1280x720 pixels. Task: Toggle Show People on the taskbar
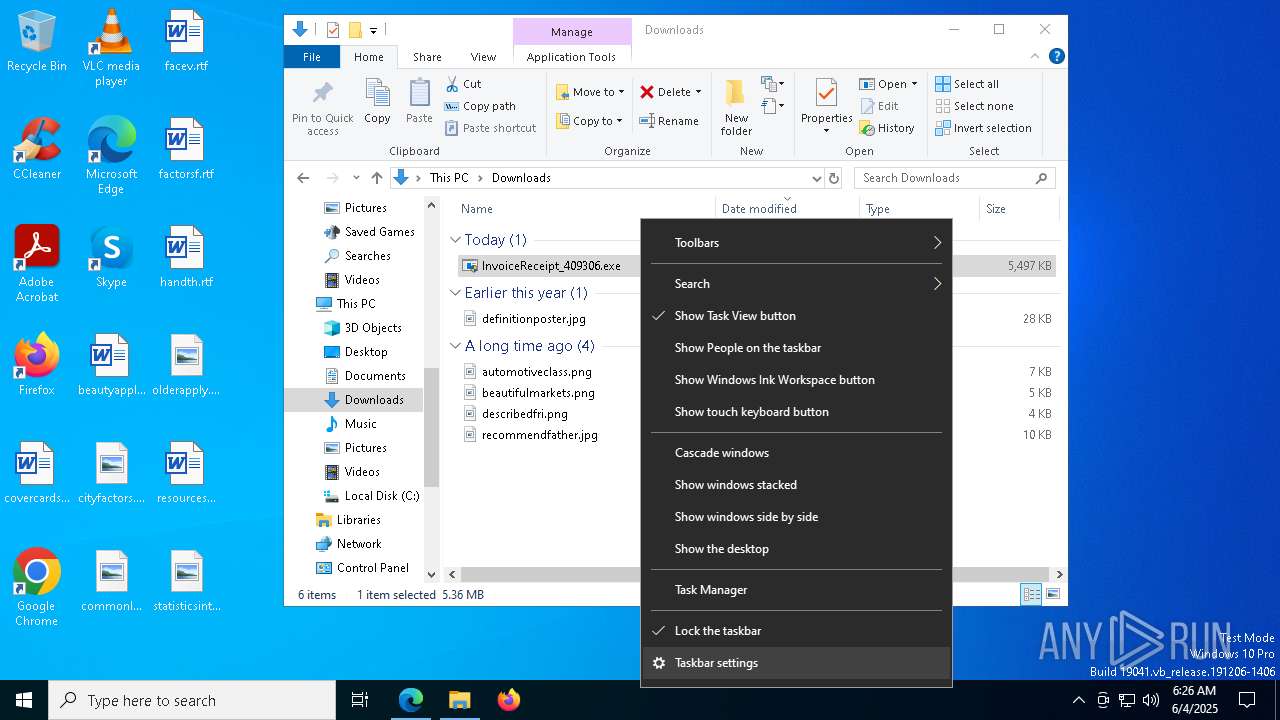point(796,348)
